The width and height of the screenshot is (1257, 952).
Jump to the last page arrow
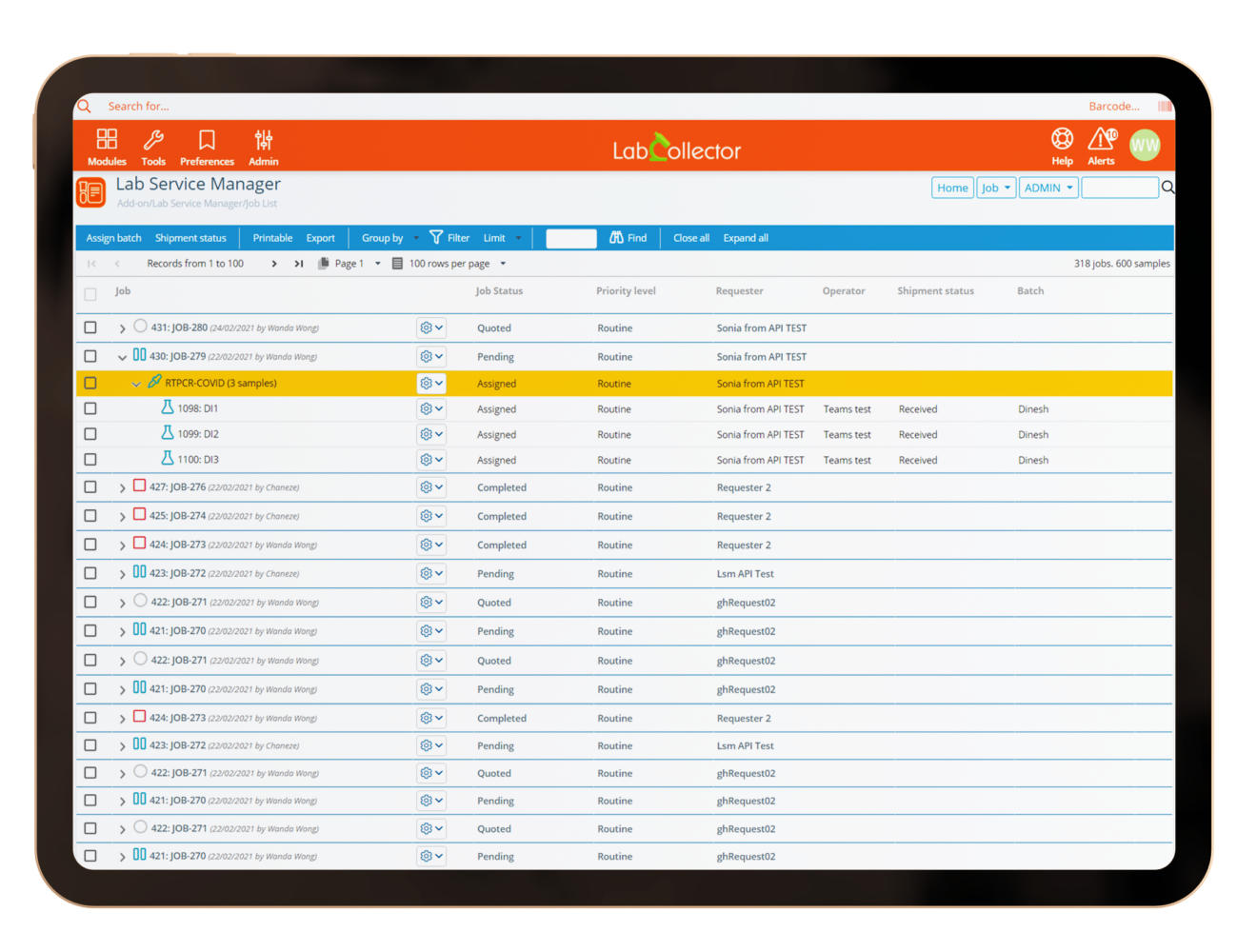(299, 264)
